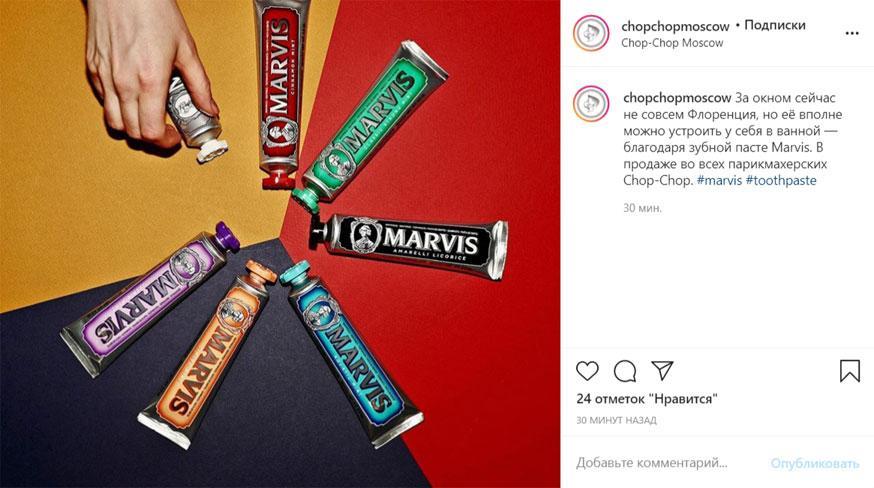Screen dimensions: 874x488
Task: Open the three-dot options menu
Action: 852,33
